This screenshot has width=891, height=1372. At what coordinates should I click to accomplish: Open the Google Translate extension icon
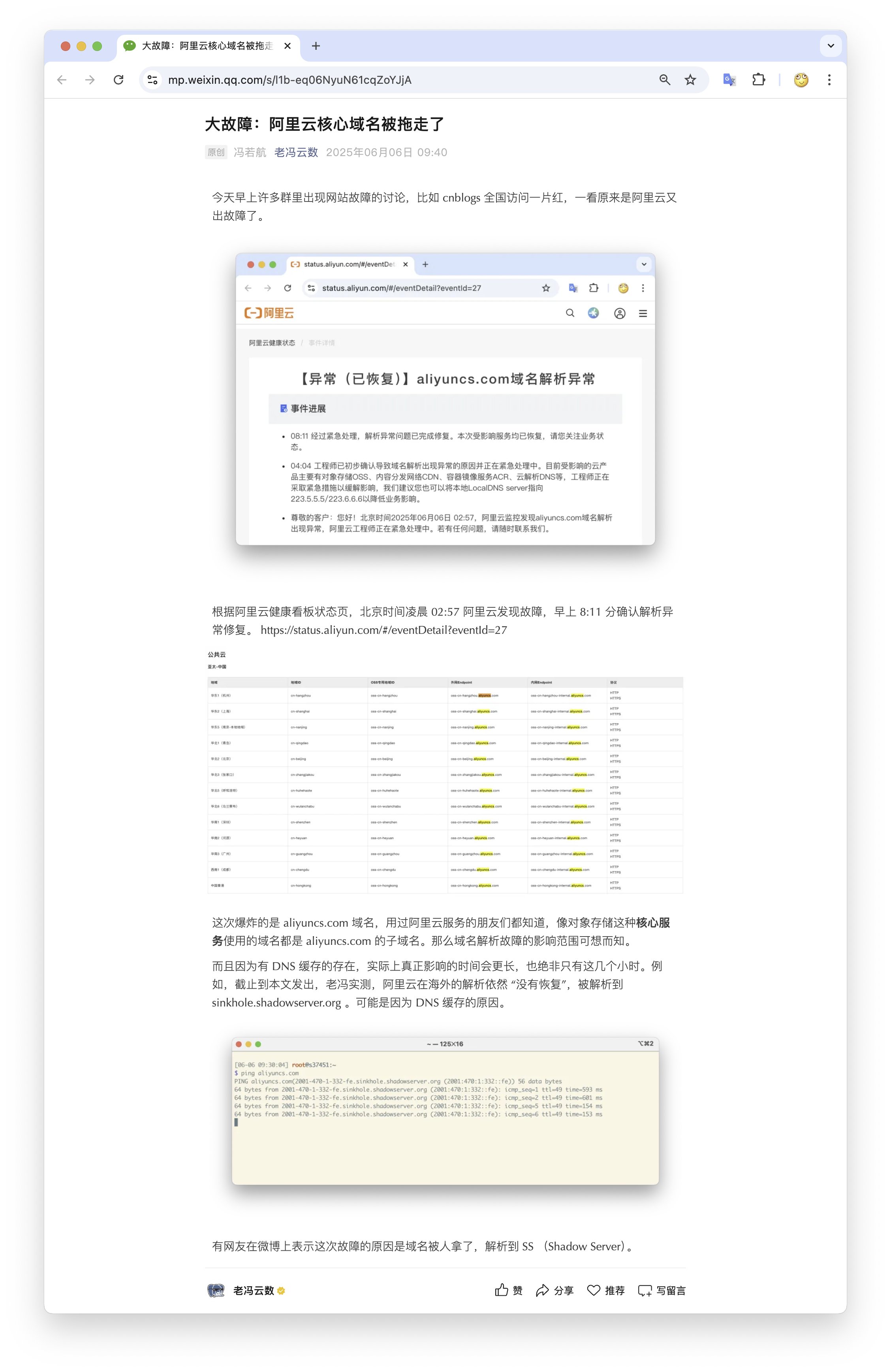point(729,80)
